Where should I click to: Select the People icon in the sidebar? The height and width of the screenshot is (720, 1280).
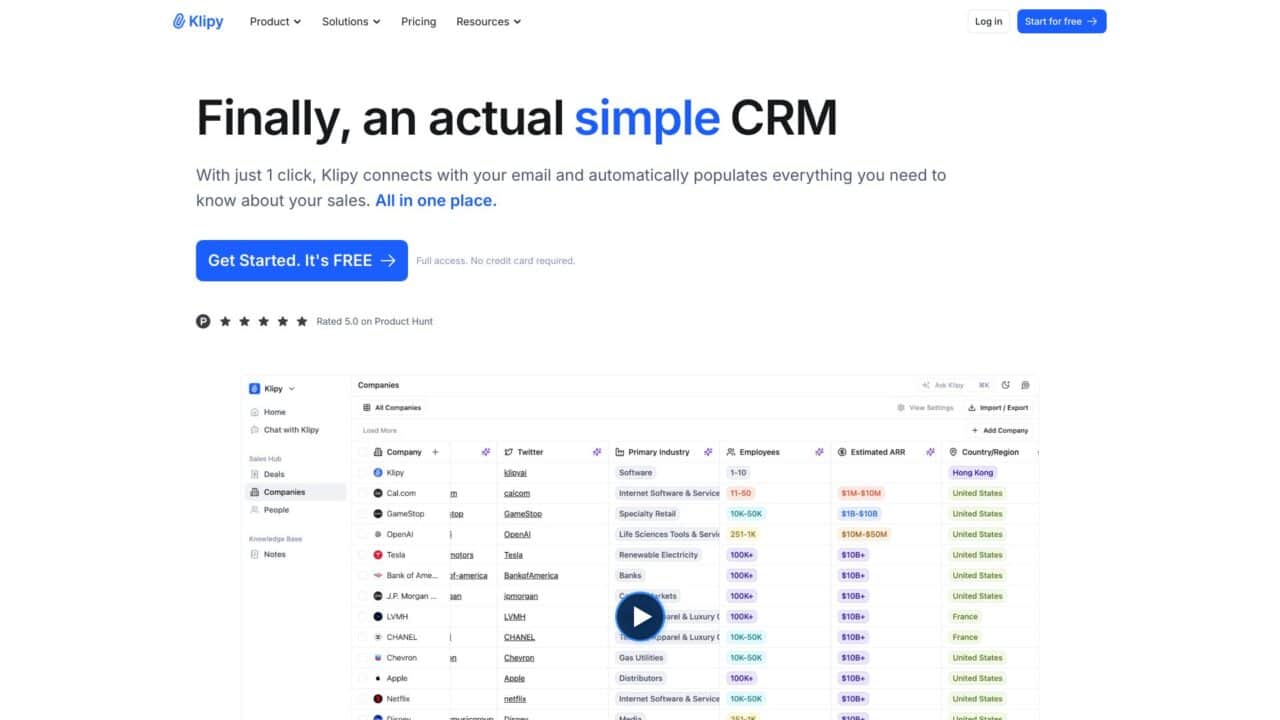tap(255, 510)
